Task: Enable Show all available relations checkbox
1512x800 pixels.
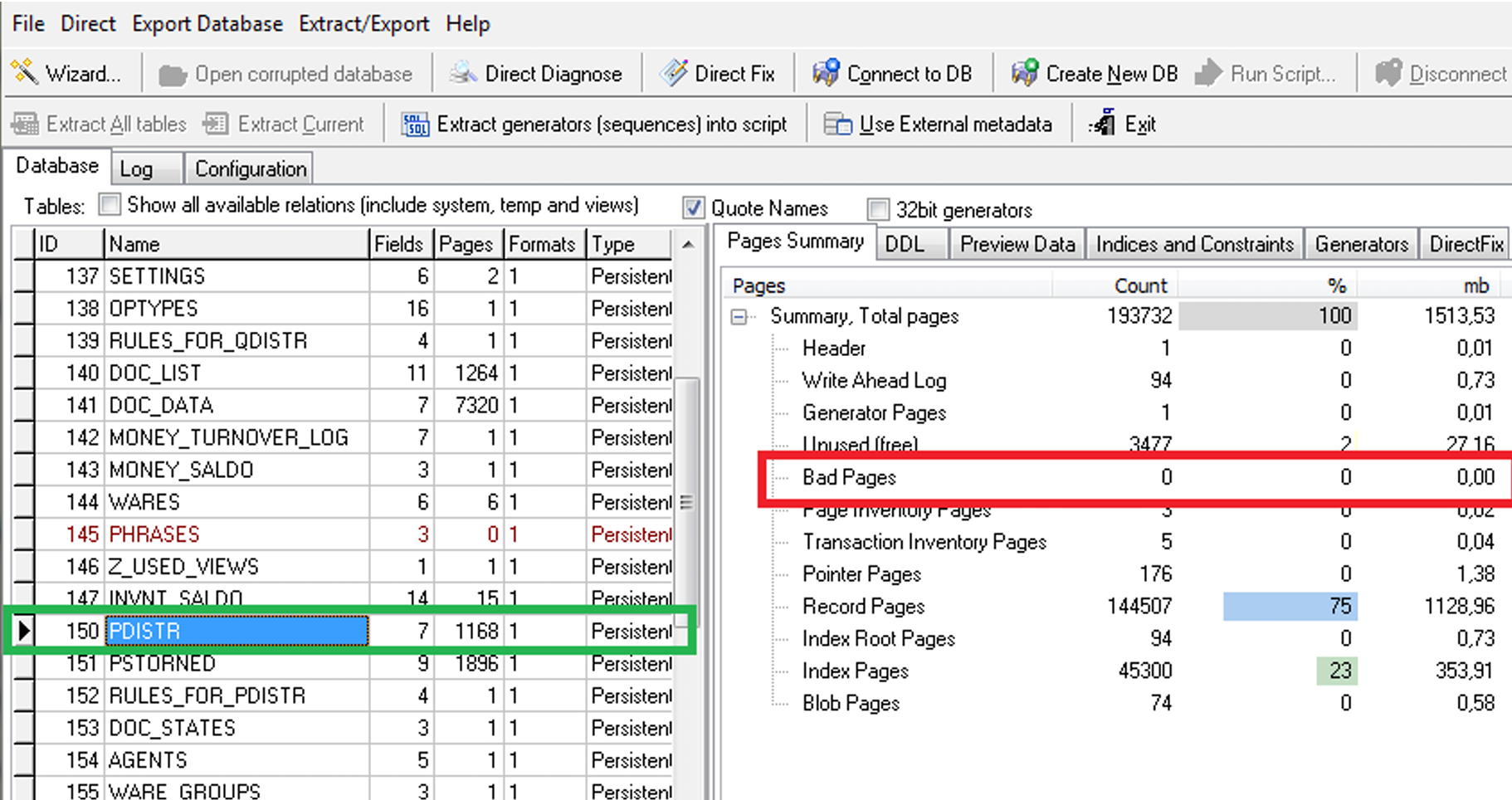Action: 110,204
